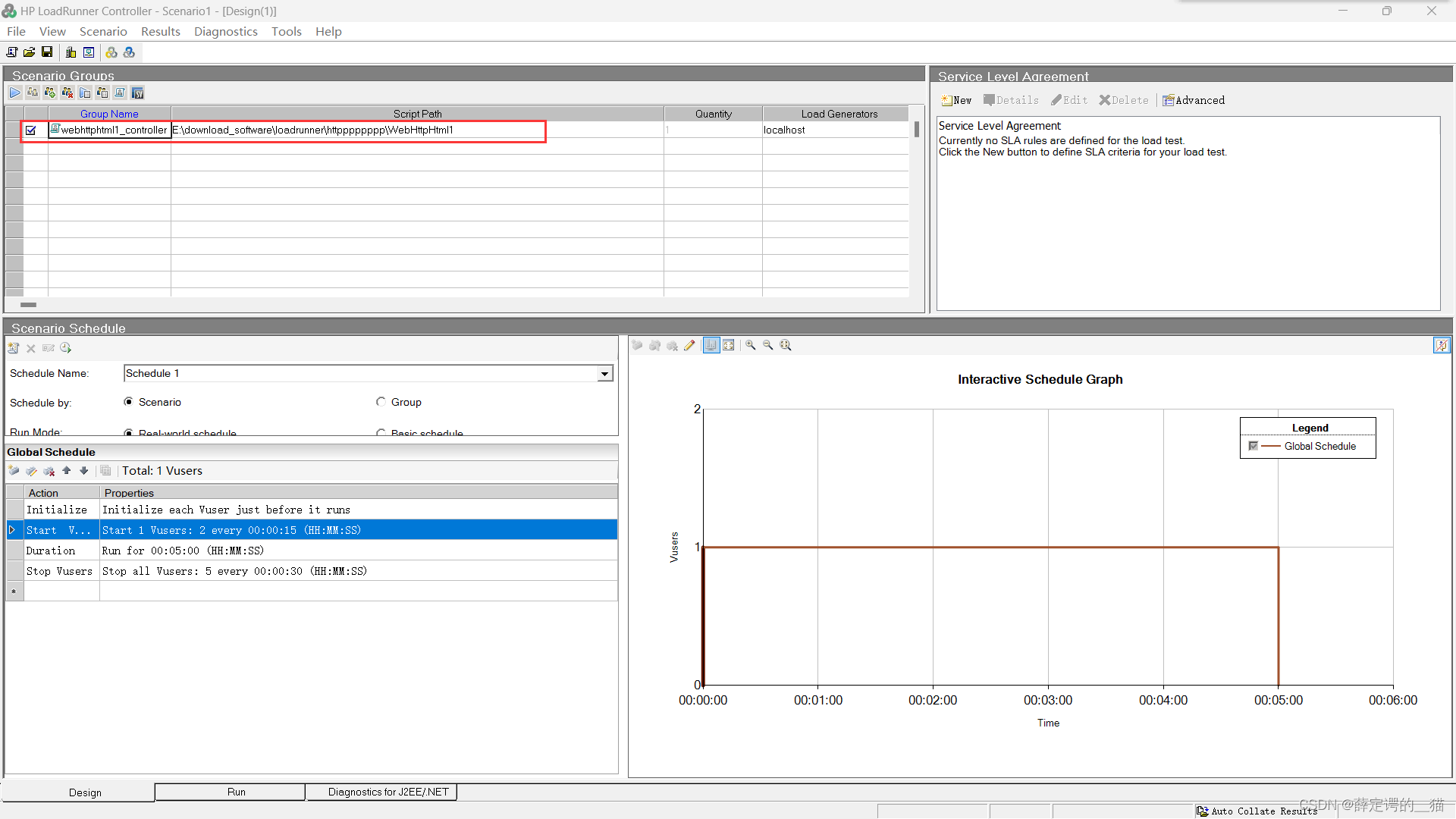Viewport: 1456px width, 819px height.
Task: Click Move Action Up arrow icon
Action: coord(67,471)
